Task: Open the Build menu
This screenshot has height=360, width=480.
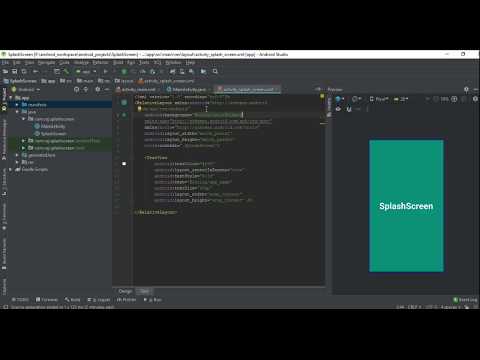Action: [x=118, y=63]
